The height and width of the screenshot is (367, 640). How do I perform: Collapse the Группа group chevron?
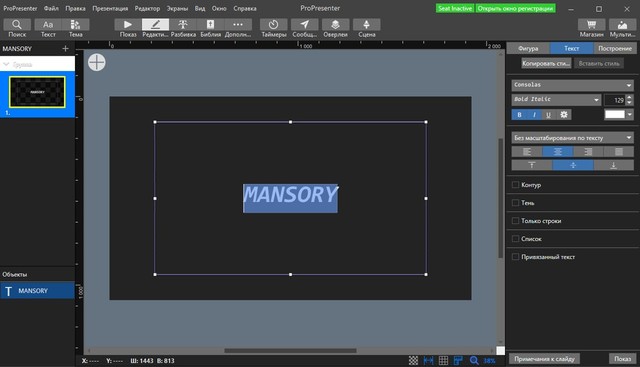(x=6, y=65)
